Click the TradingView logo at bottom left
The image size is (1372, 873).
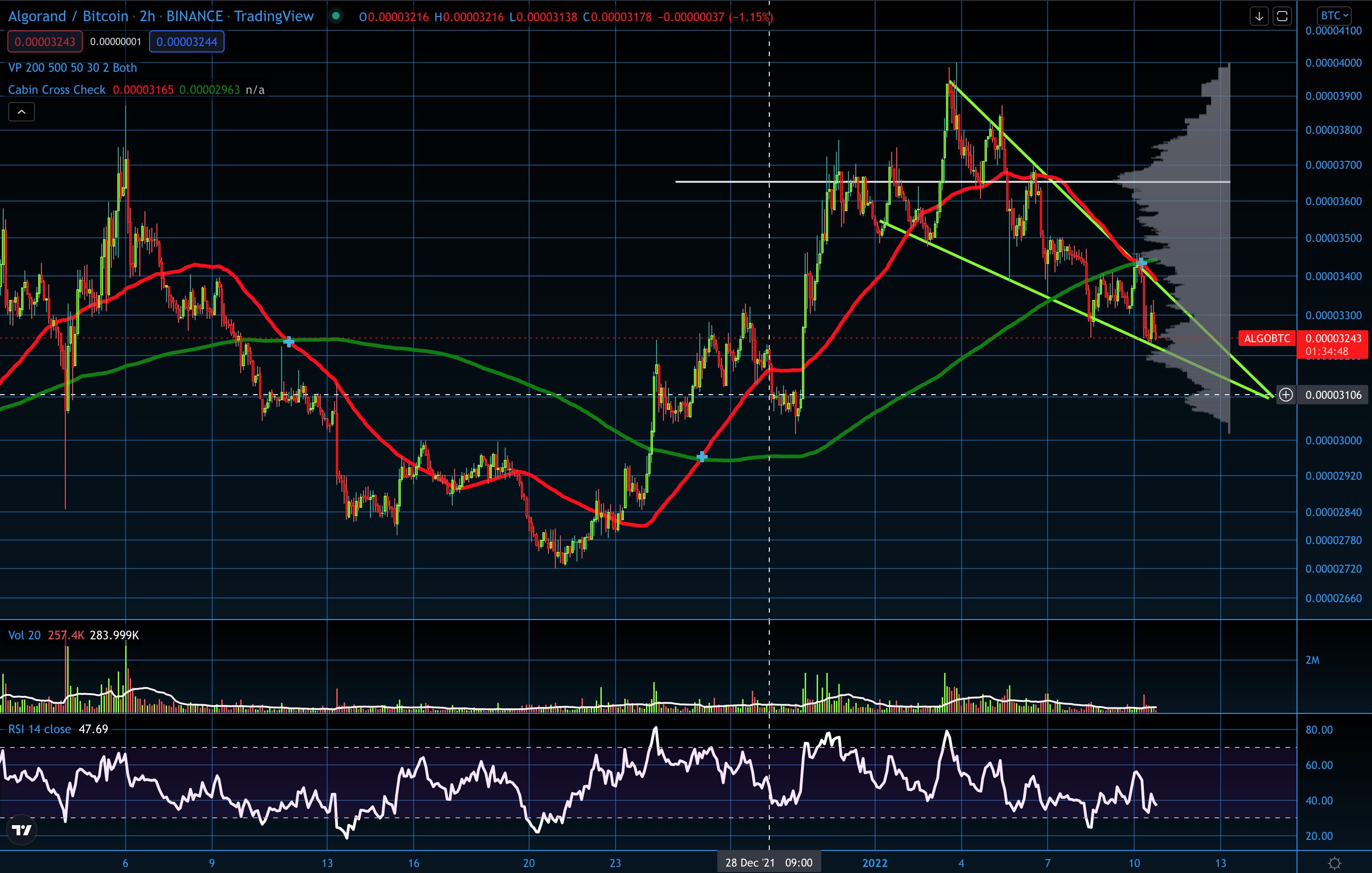[x=22, y=830]
